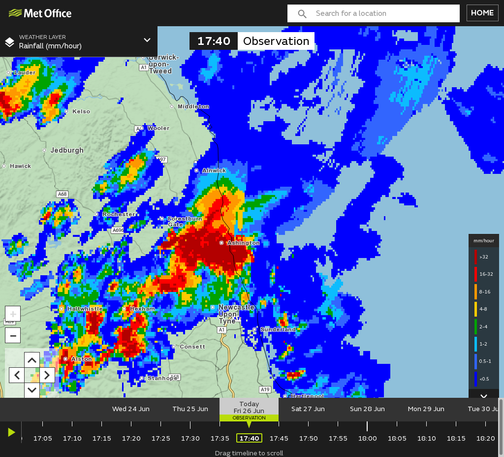
Task: Pan the map left with arrow
Action: click(17, 375)
